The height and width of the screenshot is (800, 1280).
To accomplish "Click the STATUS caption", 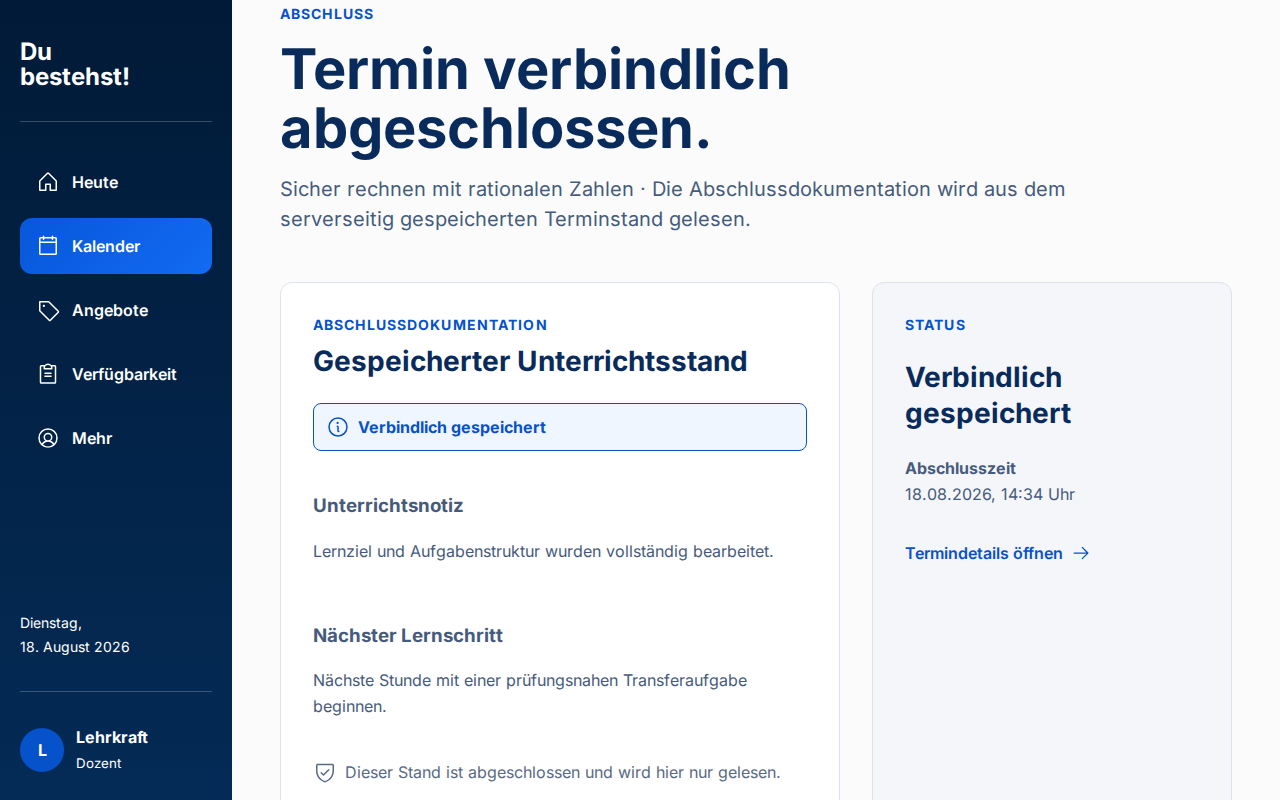I will (935, 325).
